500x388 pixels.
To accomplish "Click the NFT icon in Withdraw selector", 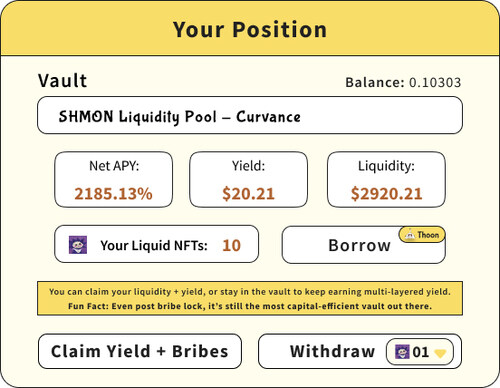I will tap(402, 352).
